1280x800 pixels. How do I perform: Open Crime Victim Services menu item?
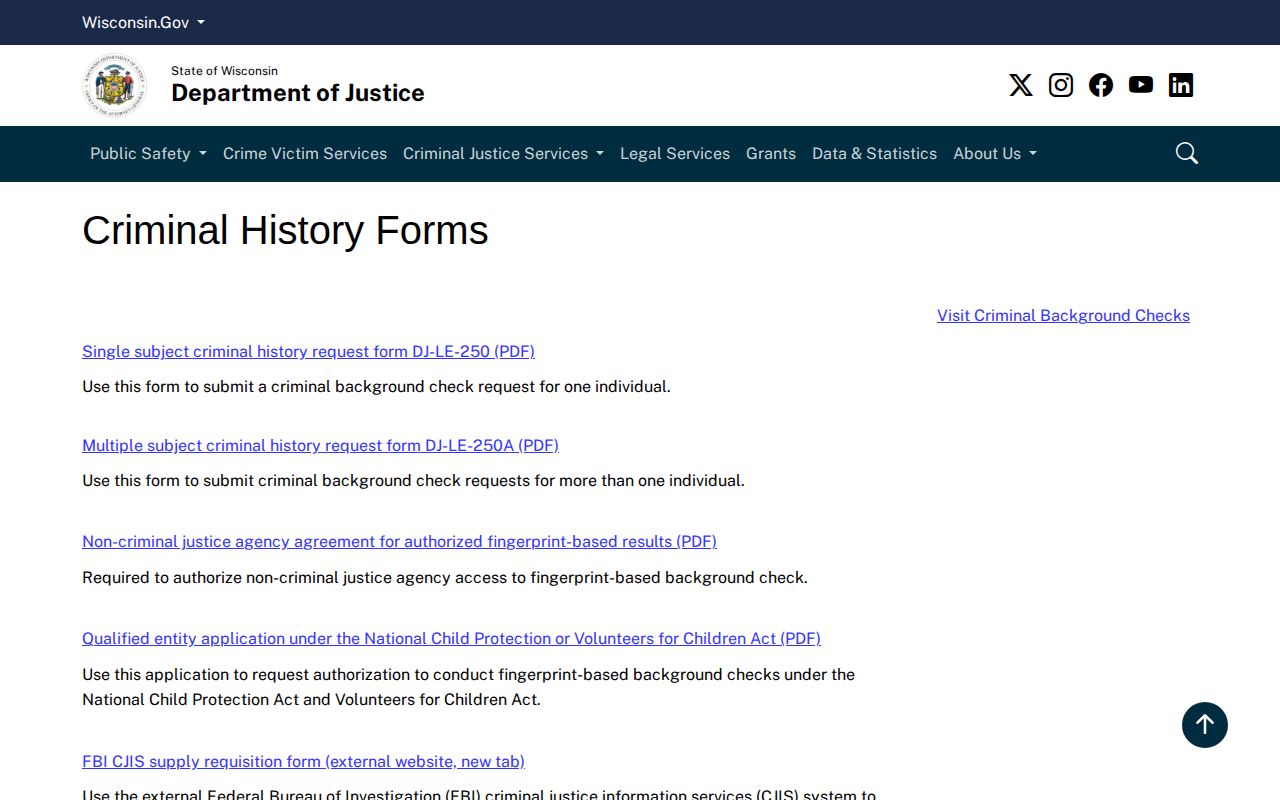click(x=305, y=153)
